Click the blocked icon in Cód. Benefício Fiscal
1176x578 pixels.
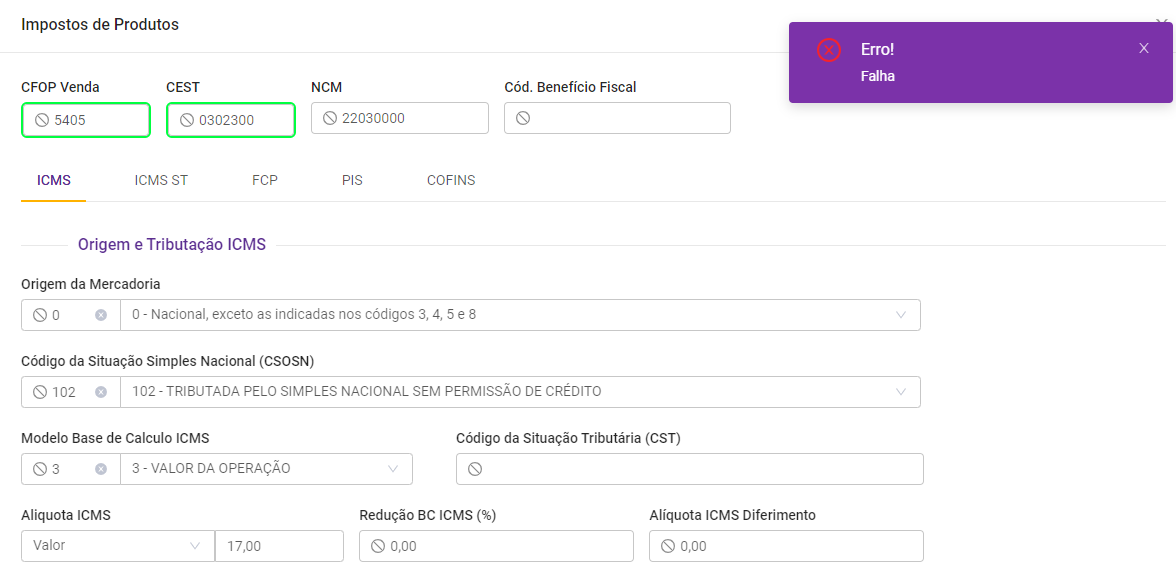point(523,118)
